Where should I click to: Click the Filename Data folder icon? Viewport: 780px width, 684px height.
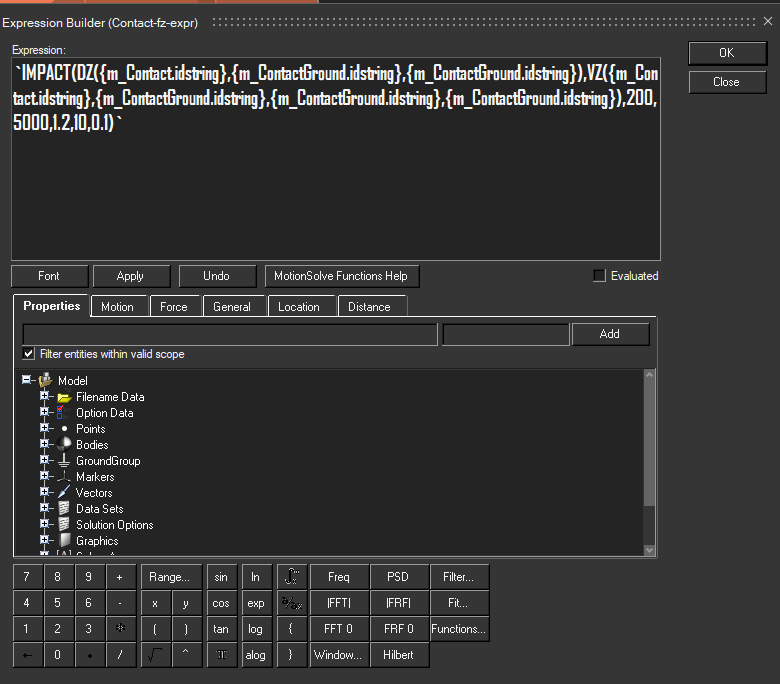[64, 397]
